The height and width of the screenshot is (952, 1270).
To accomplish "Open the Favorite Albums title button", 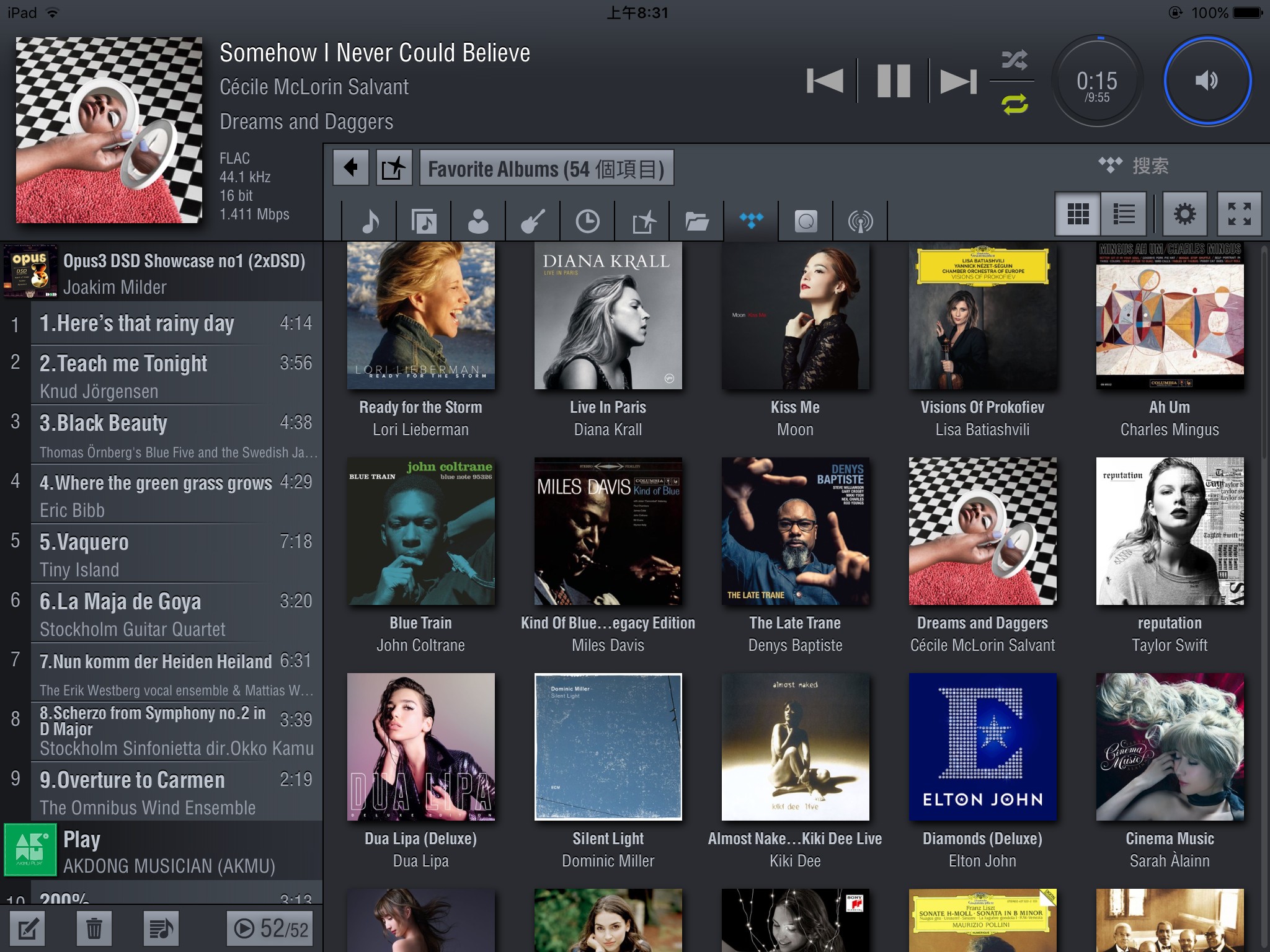I will (546, 168).
